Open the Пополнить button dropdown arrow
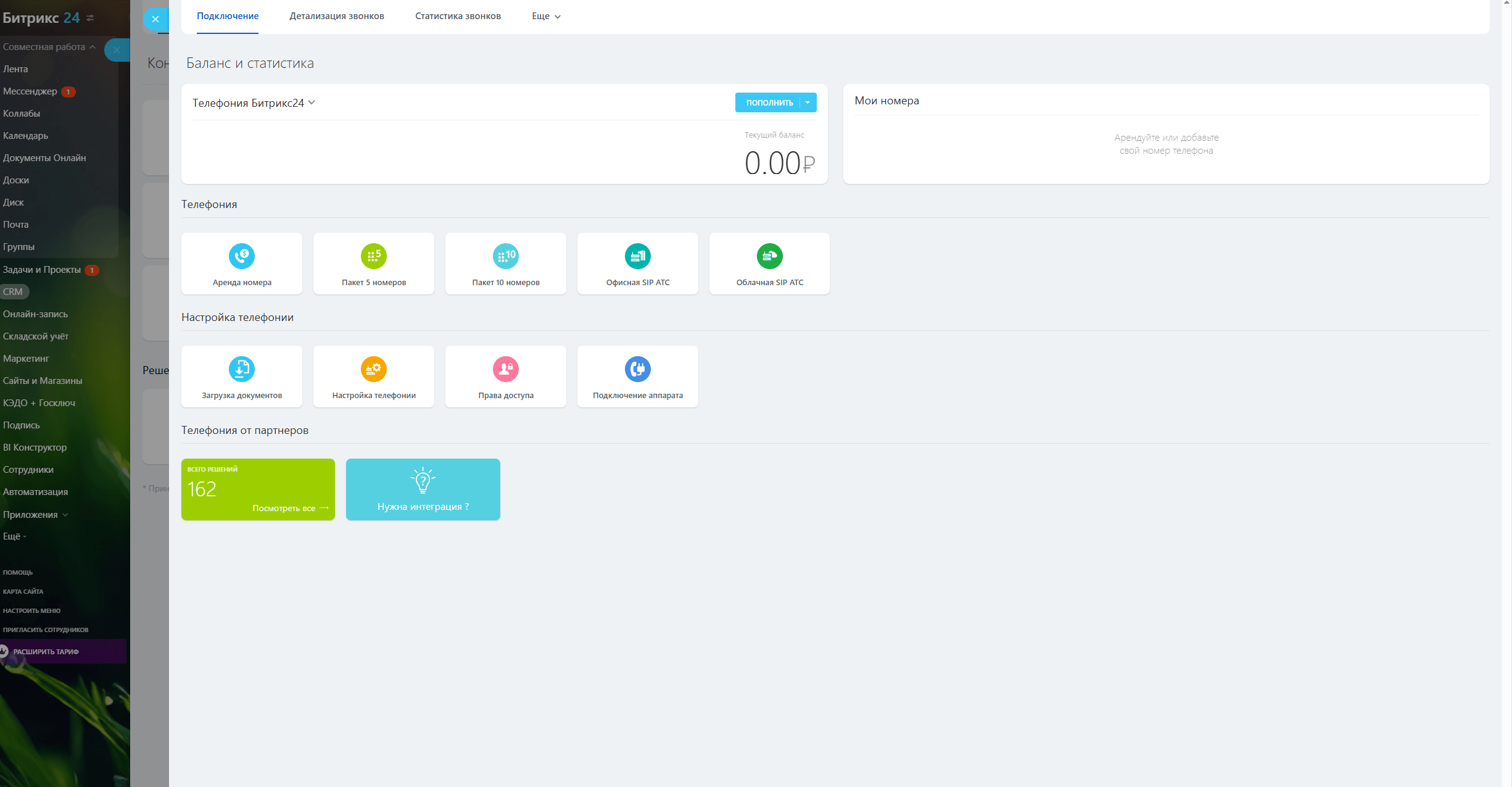This screenshot has width=1512, height=787. [808, 102]
